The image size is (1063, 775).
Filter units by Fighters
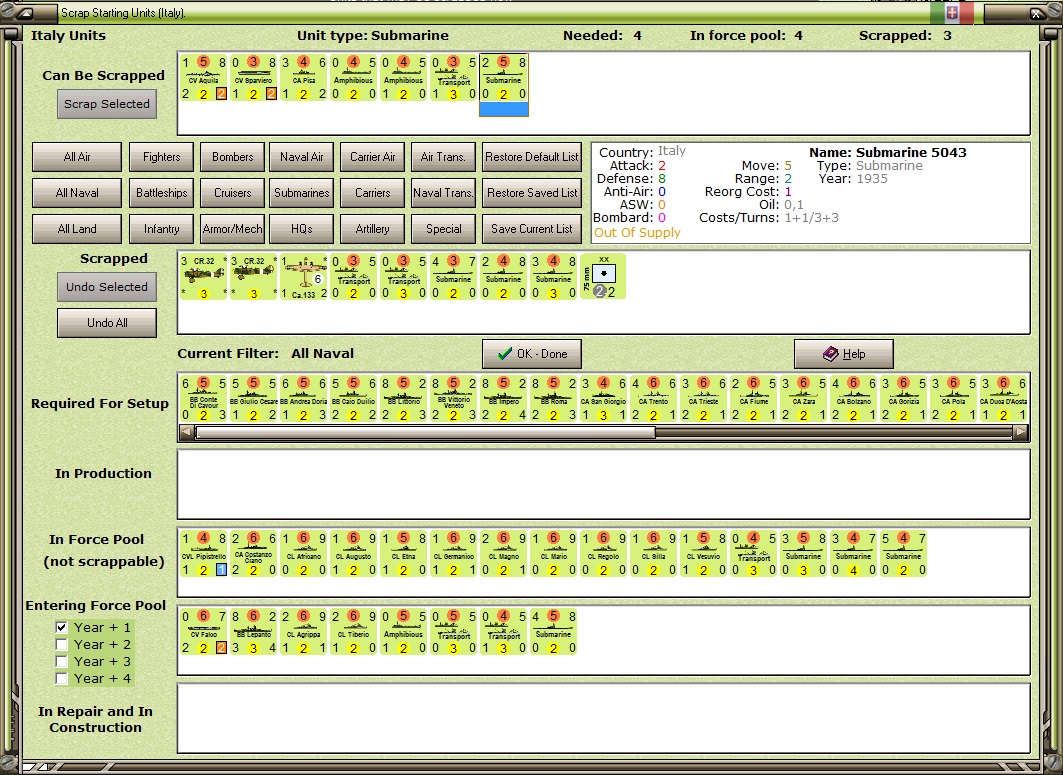tap(161, 157)
